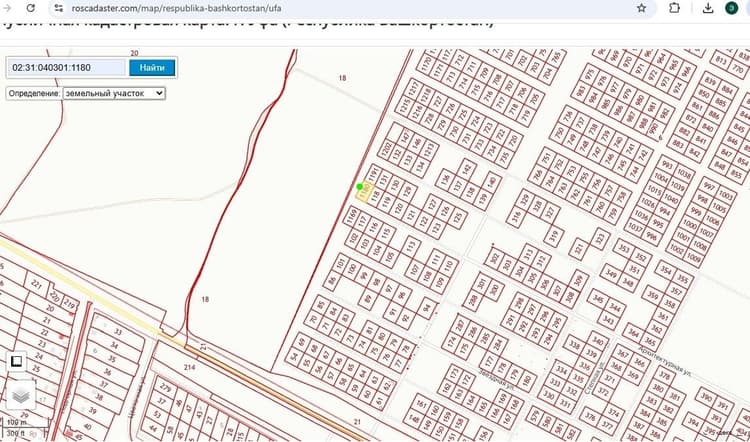Reload the page with the refresh icon
Image resolution: width=750 pixels, height=442 pixels.
30,8
